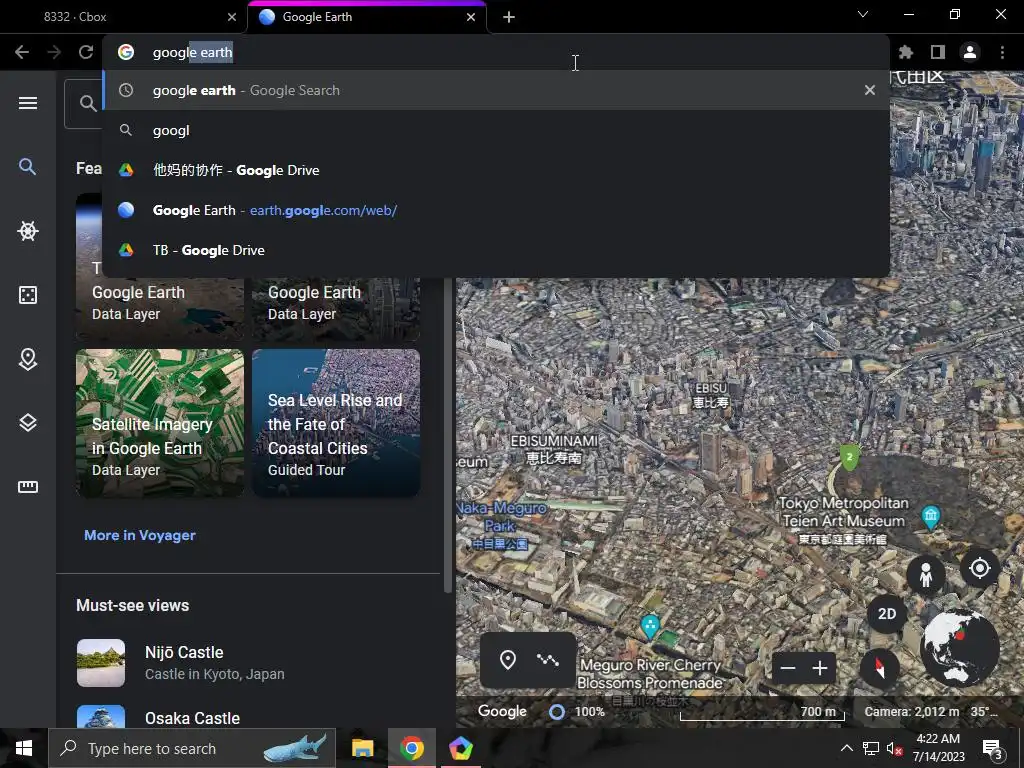1024x768 pixels.
Task: Open File Explorer from taskbar
Action: click(362, 748)
